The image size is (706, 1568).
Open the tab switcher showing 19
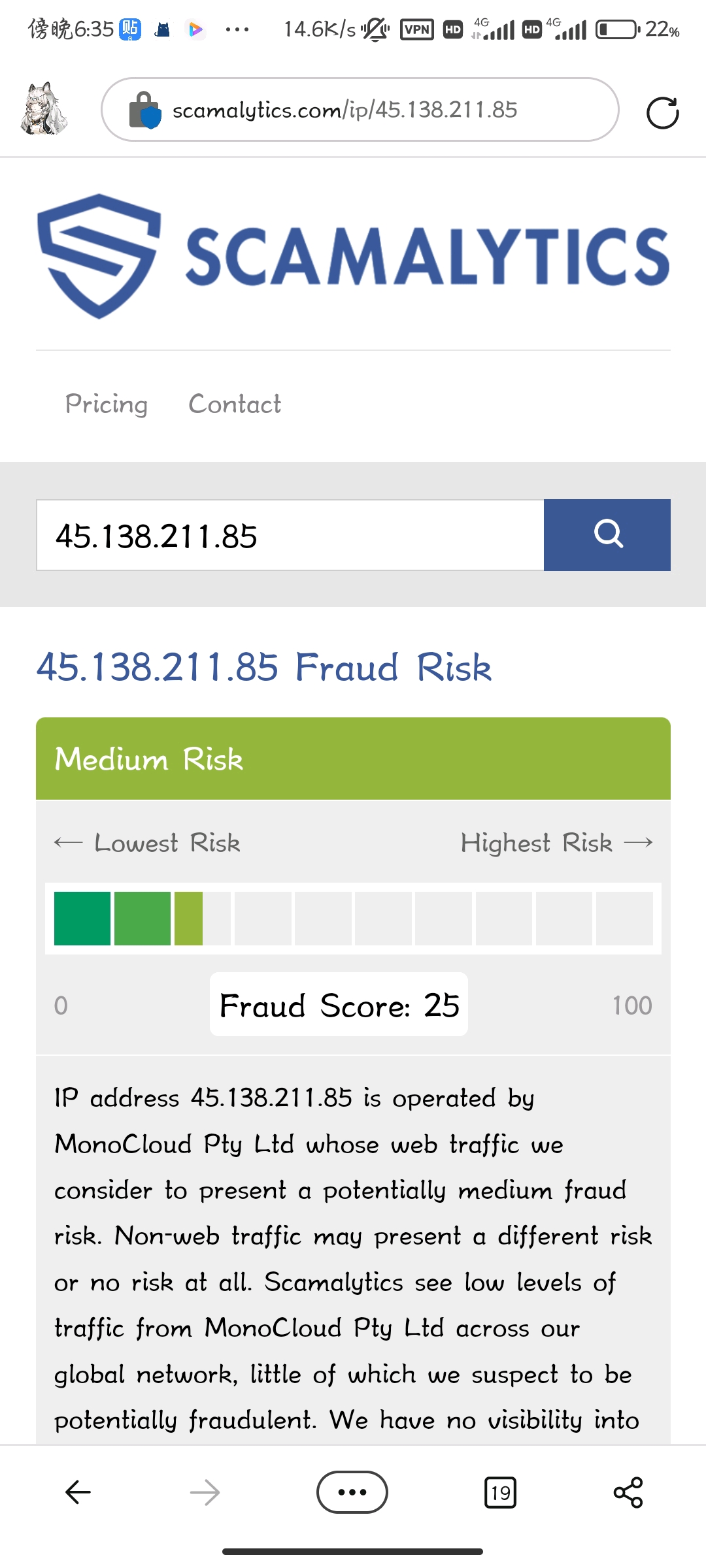(x=500, y=1493)
